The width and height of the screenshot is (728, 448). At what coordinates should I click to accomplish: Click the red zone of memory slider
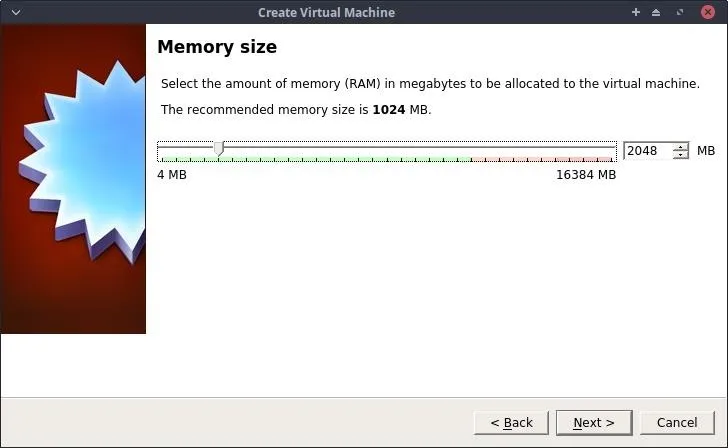tap(544, 159)
